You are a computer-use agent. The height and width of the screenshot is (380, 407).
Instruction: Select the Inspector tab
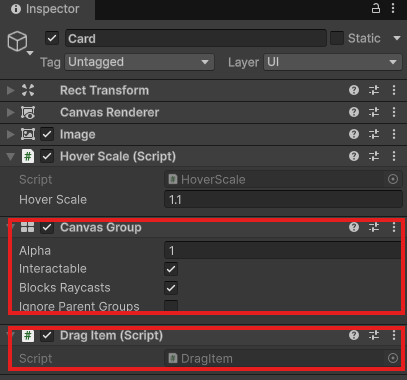46,9
